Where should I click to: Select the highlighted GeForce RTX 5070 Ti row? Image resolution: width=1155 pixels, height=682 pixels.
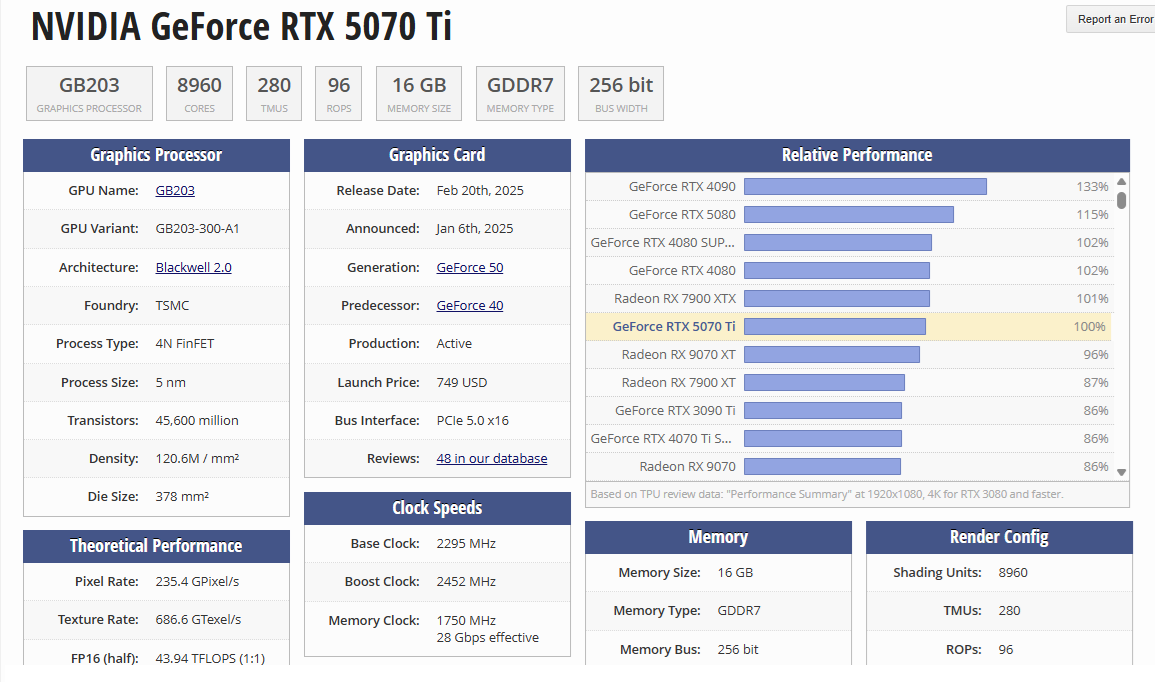pos(849,326)
